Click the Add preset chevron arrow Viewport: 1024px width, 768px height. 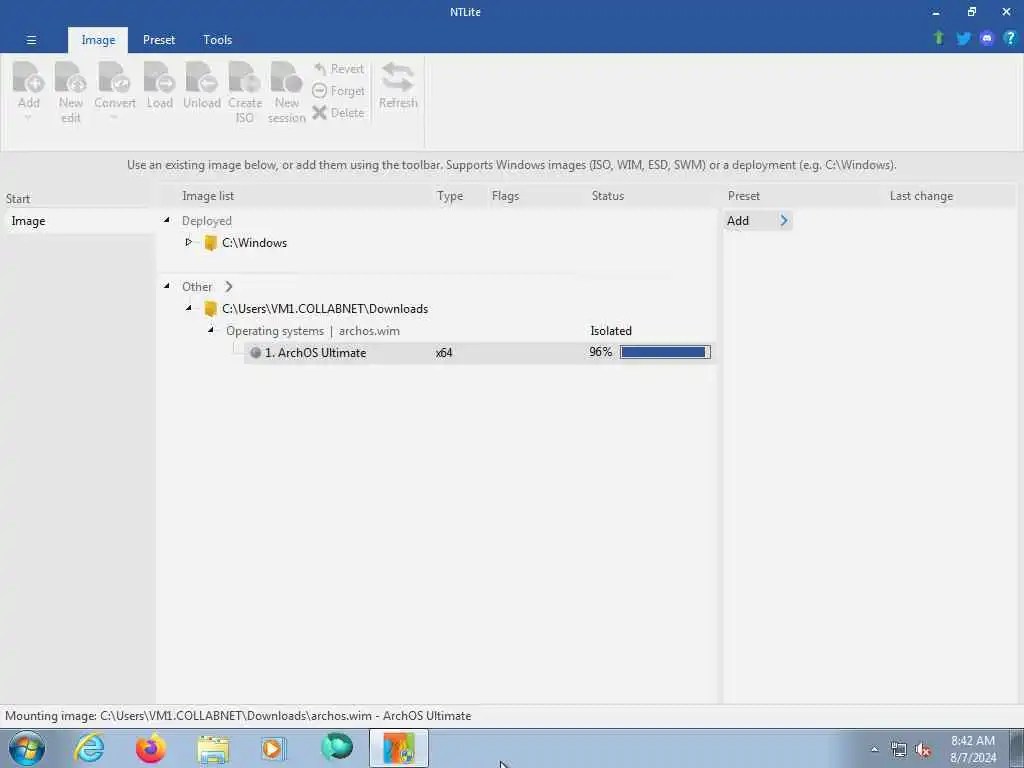[x=784, y=221]
